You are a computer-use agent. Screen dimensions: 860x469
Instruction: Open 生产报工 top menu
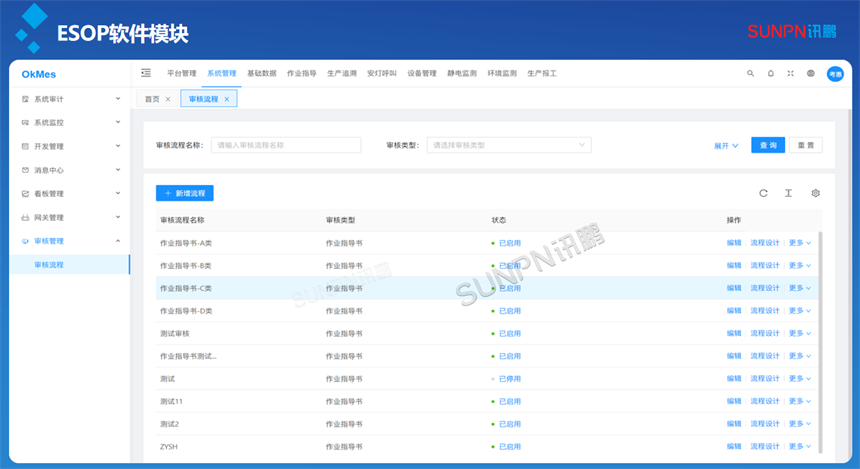[542, 74]
